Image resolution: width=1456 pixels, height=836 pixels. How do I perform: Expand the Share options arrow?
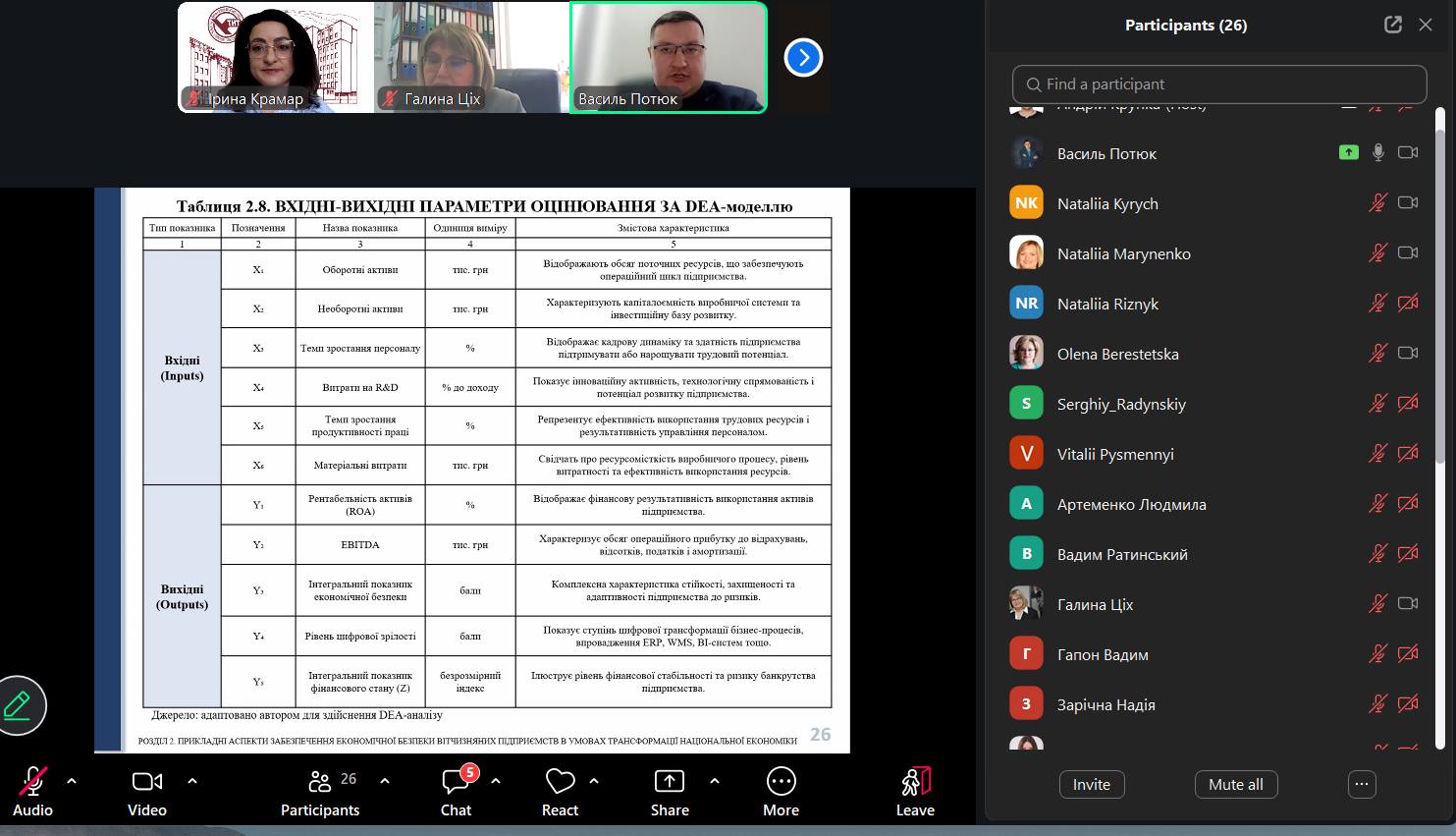[714, 781]
